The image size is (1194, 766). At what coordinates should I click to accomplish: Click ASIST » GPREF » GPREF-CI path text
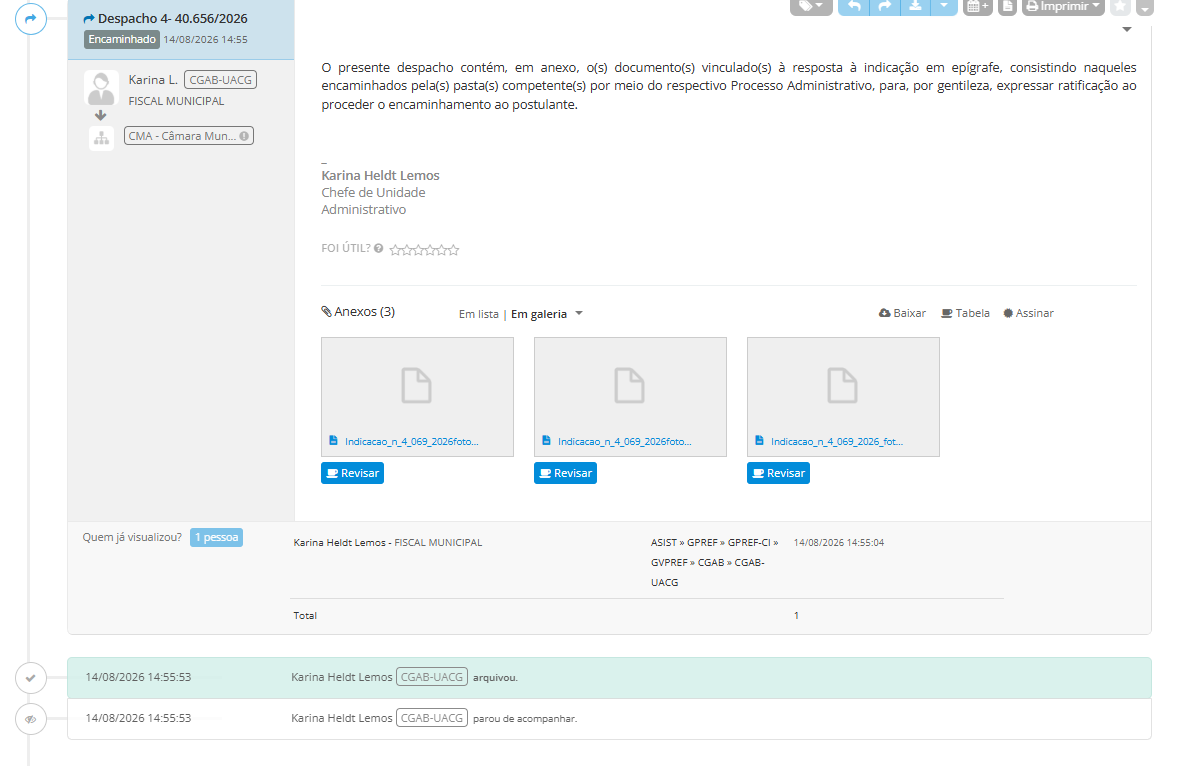[714, 543]
